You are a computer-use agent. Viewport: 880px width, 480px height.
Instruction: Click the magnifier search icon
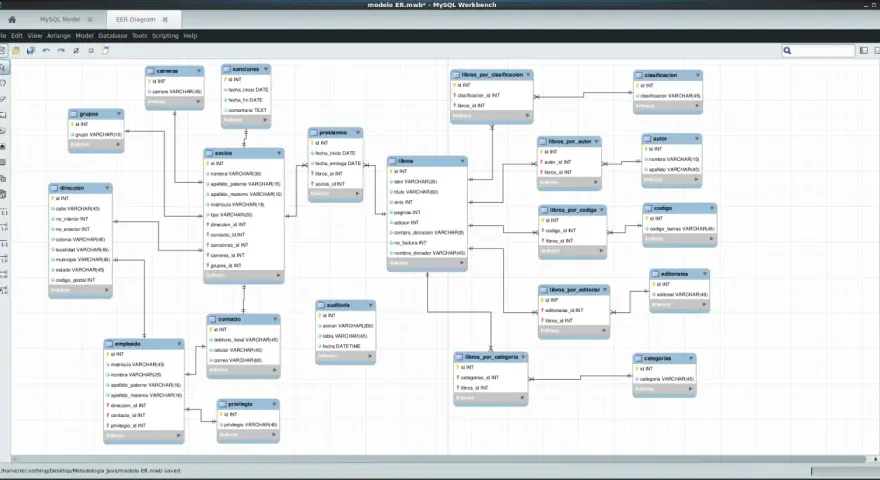tap(787, 51)
